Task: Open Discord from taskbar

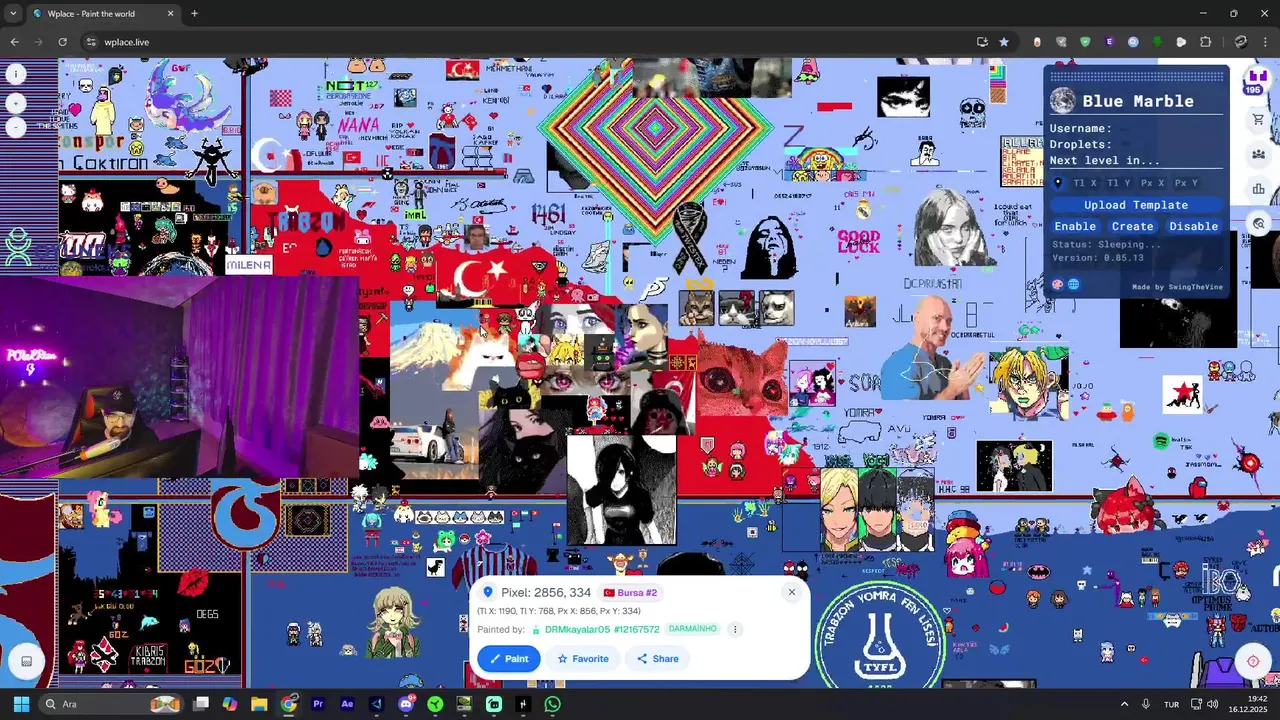Action: pos(406,704)
